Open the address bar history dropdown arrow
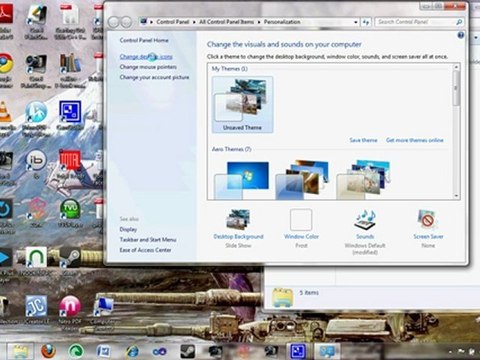Screen dimensions: 480x360 coord(356,22)
